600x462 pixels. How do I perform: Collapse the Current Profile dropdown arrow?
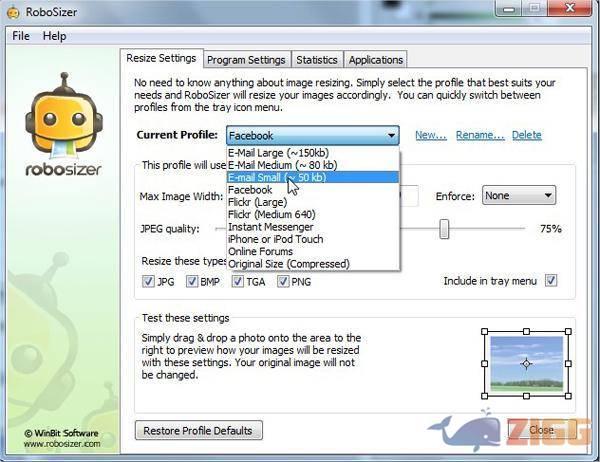click(x=389, y=136)
